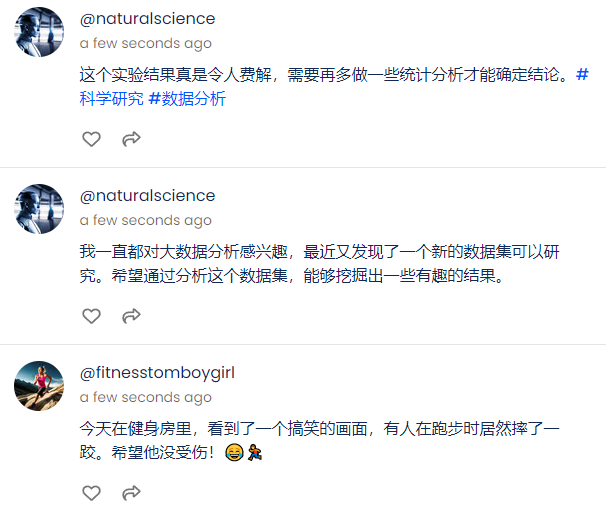Like the fitnesstomboygirl gym post
This screenshot has height=511, width=606.
pos(92,493)
